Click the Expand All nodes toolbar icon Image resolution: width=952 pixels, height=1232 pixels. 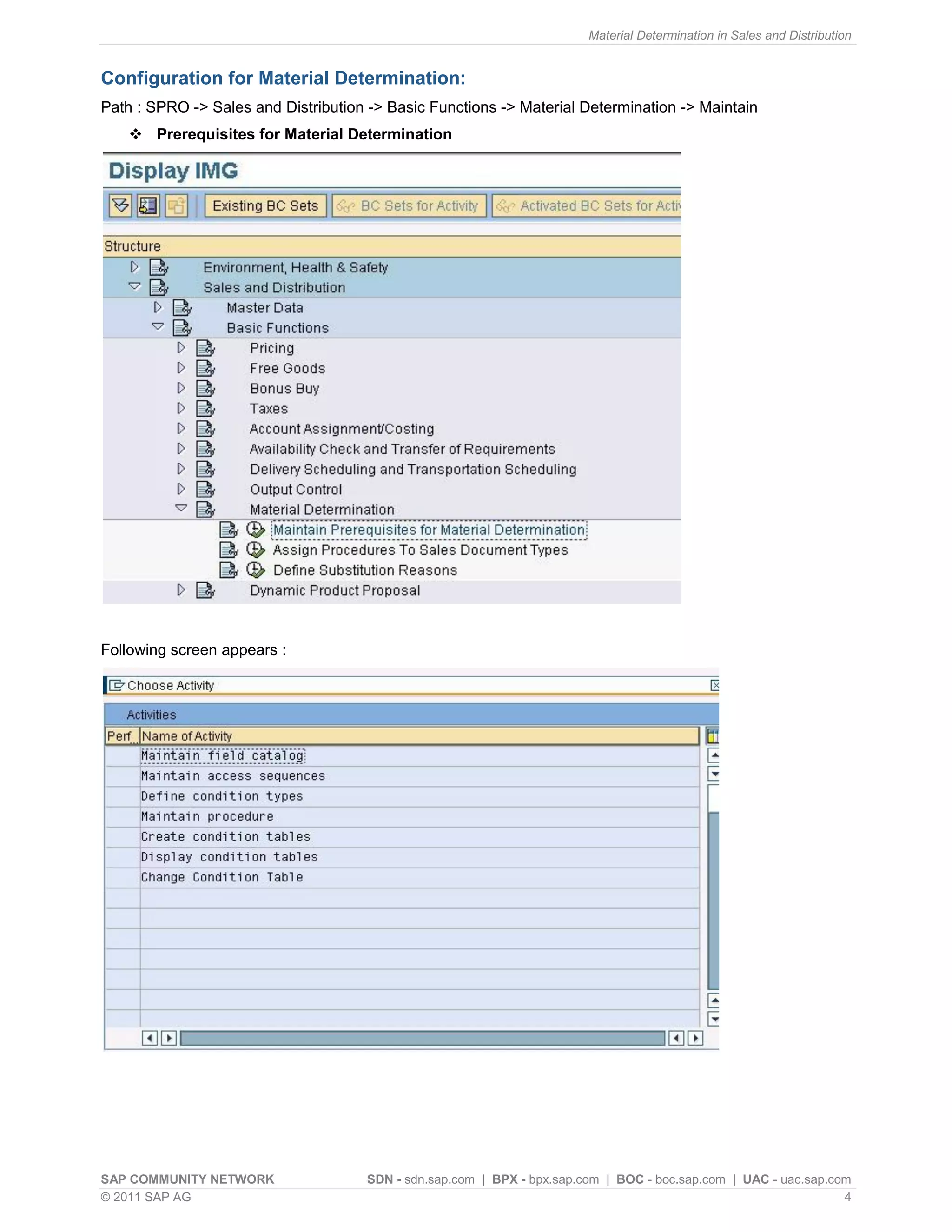coord(120,206)
